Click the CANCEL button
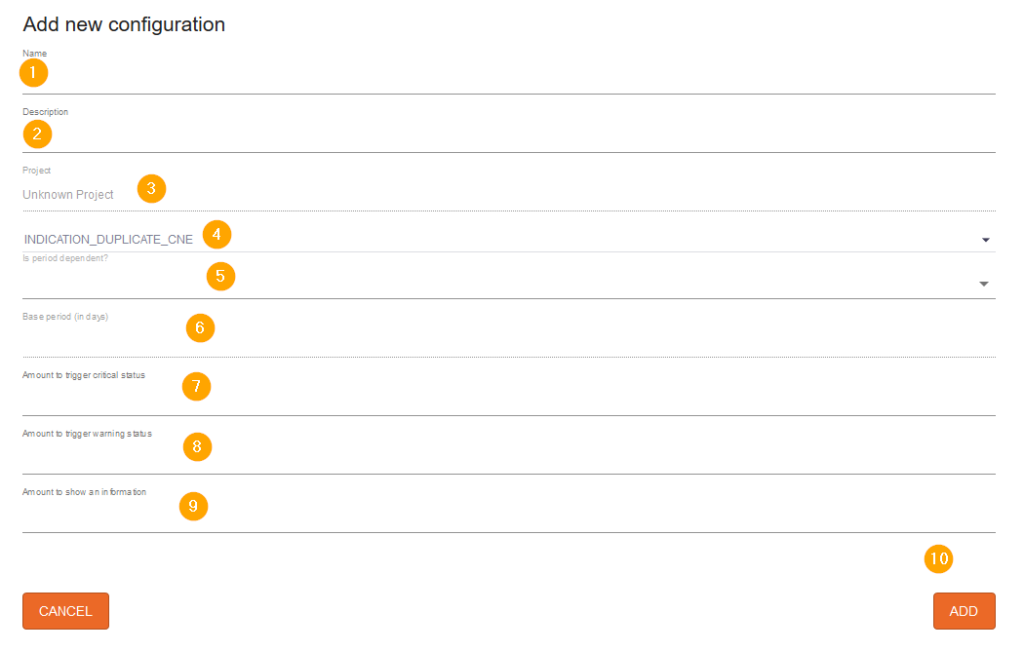 tap(65, 611)
